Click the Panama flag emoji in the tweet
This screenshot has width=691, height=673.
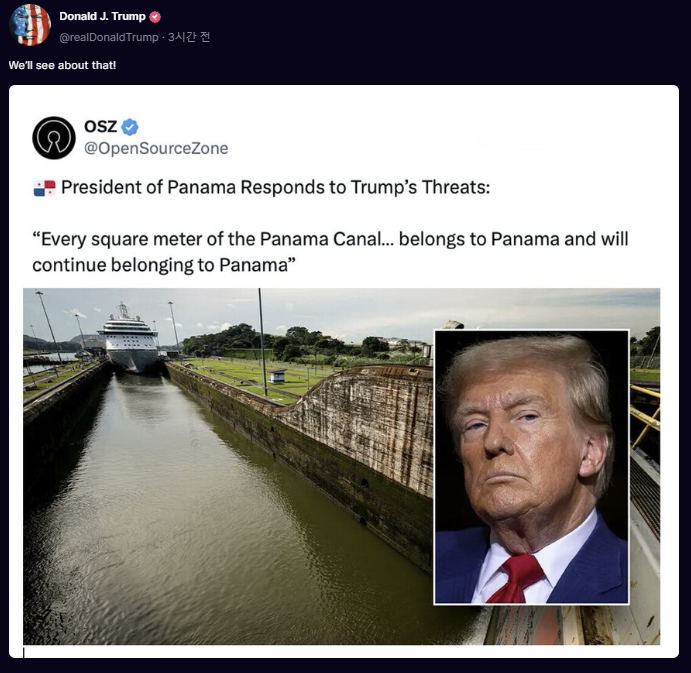[45, 188]
